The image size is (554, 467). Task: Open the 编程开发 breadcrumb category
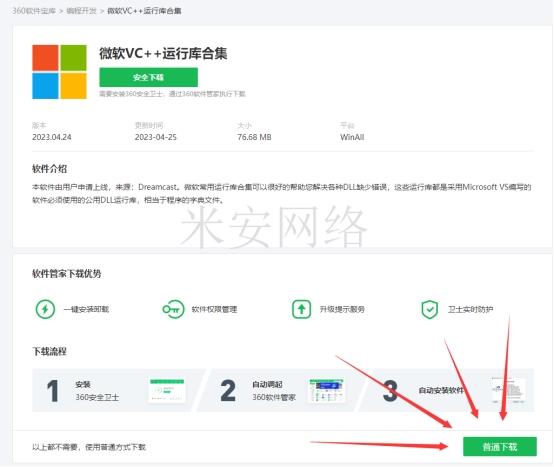[81, 11]
